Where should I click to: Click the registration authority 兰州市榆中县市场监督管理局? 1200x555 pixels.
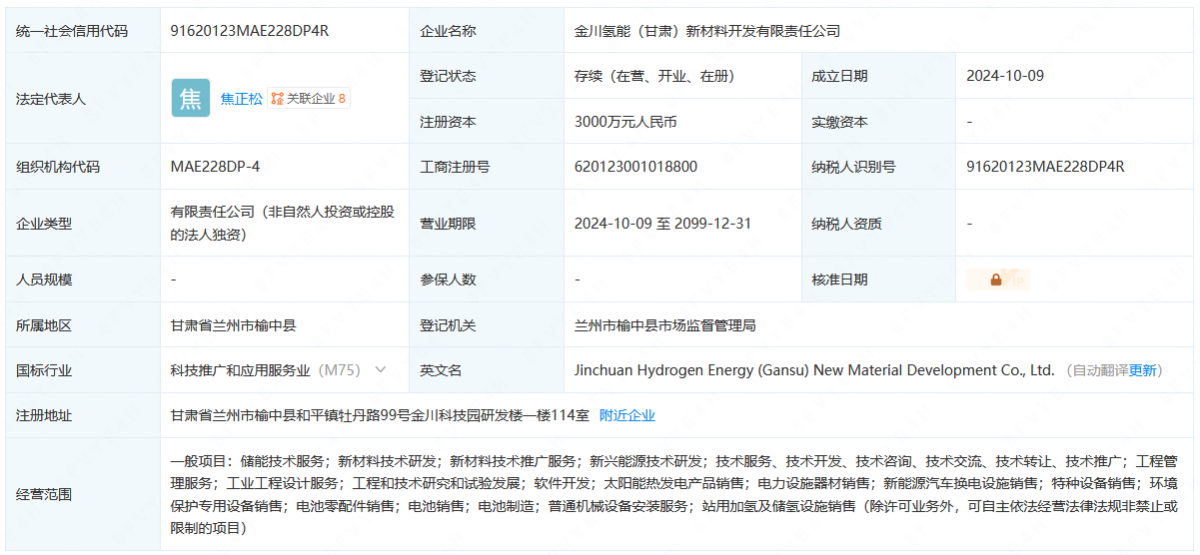tap(664, 325)
